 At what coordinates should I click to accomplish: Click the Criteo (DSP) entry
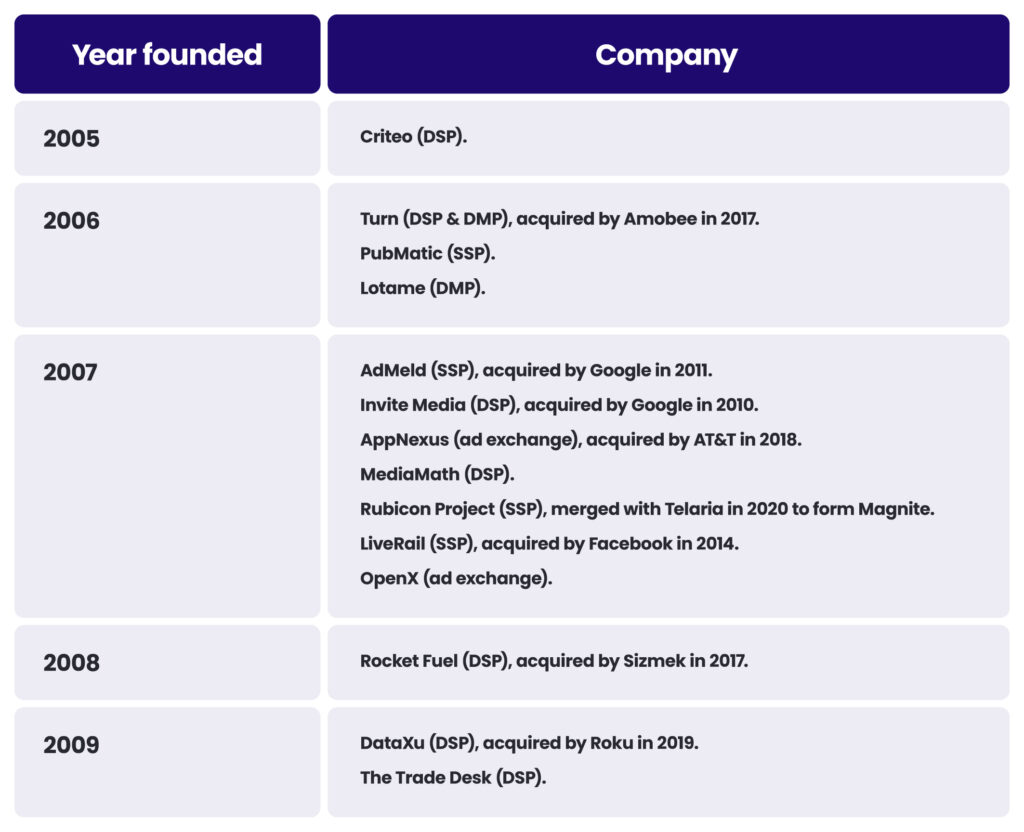[414, 136]
